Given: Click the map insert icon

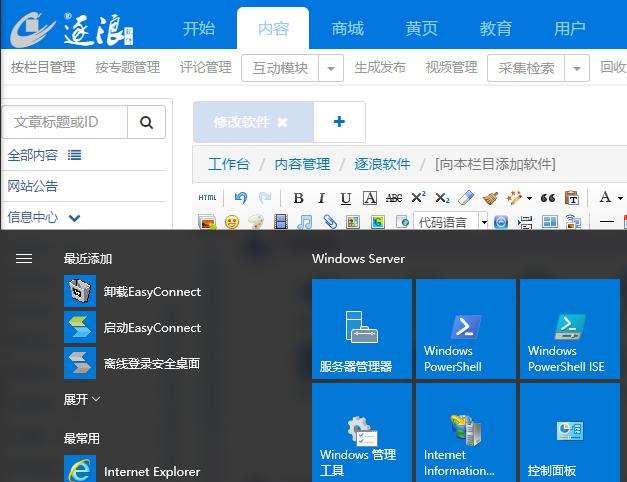Looking at the screenshot, I should click(353, 222).
